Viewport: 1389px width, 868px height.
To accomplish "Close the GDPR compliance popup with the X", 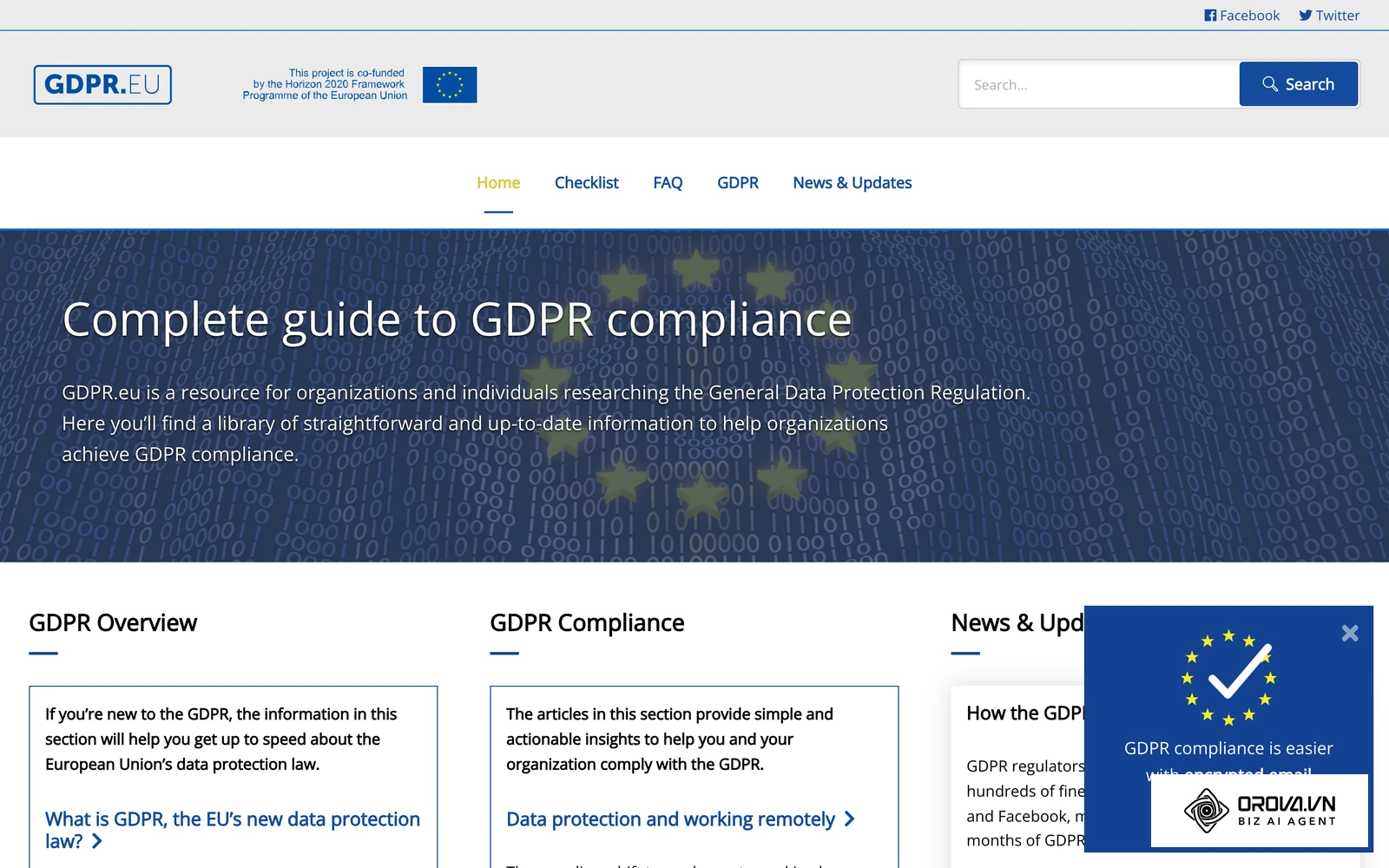I will tap(1350, 633).
